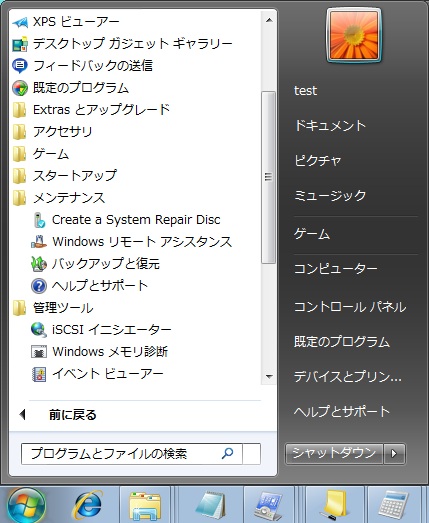Launch デスクトップ ガジェット ギャラリー

(x=122, y=44)
